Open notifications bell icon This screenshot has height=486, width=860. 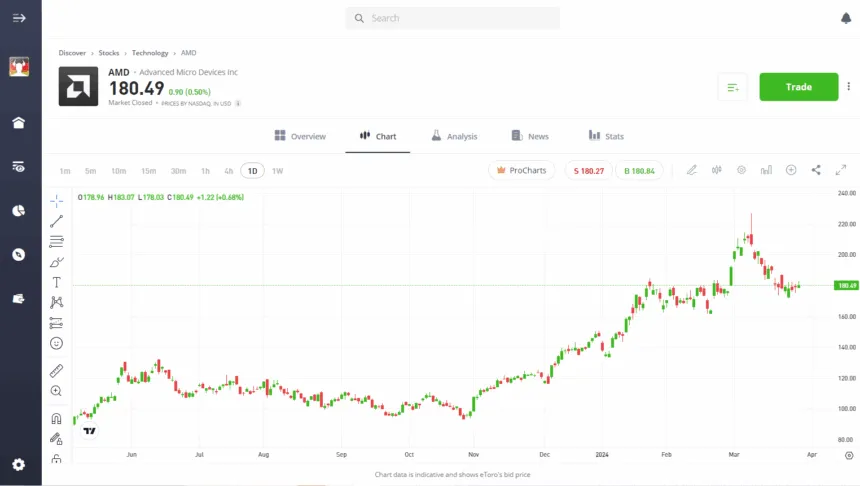pos(846,18)
